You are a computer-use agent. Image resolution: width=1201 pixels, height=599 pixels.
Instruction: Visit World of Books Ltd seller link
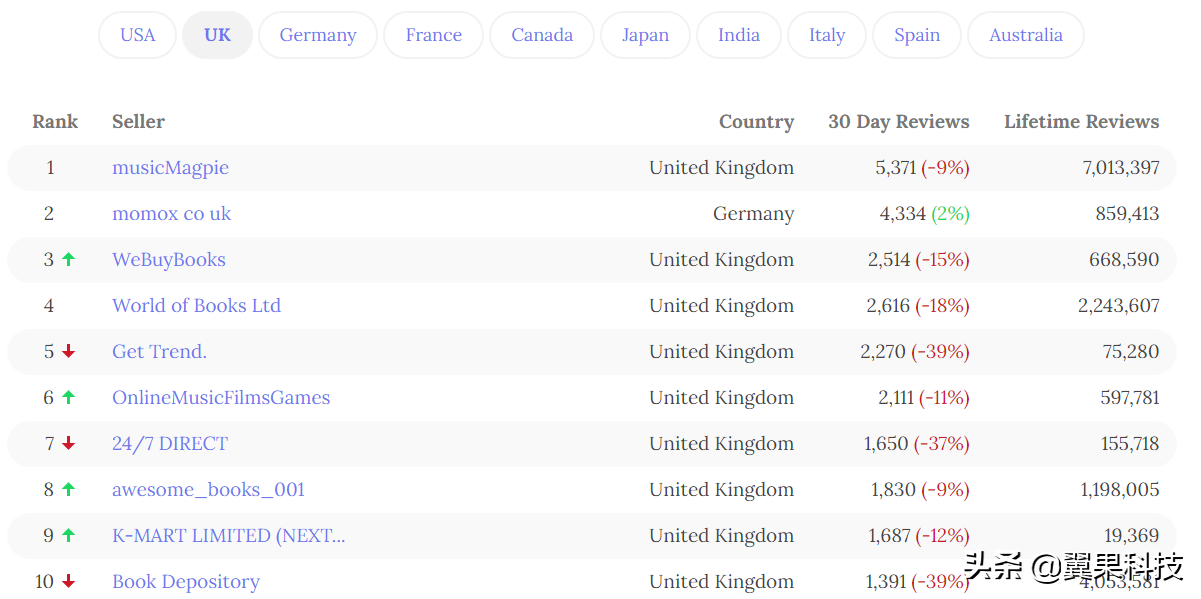coord(196,306)
